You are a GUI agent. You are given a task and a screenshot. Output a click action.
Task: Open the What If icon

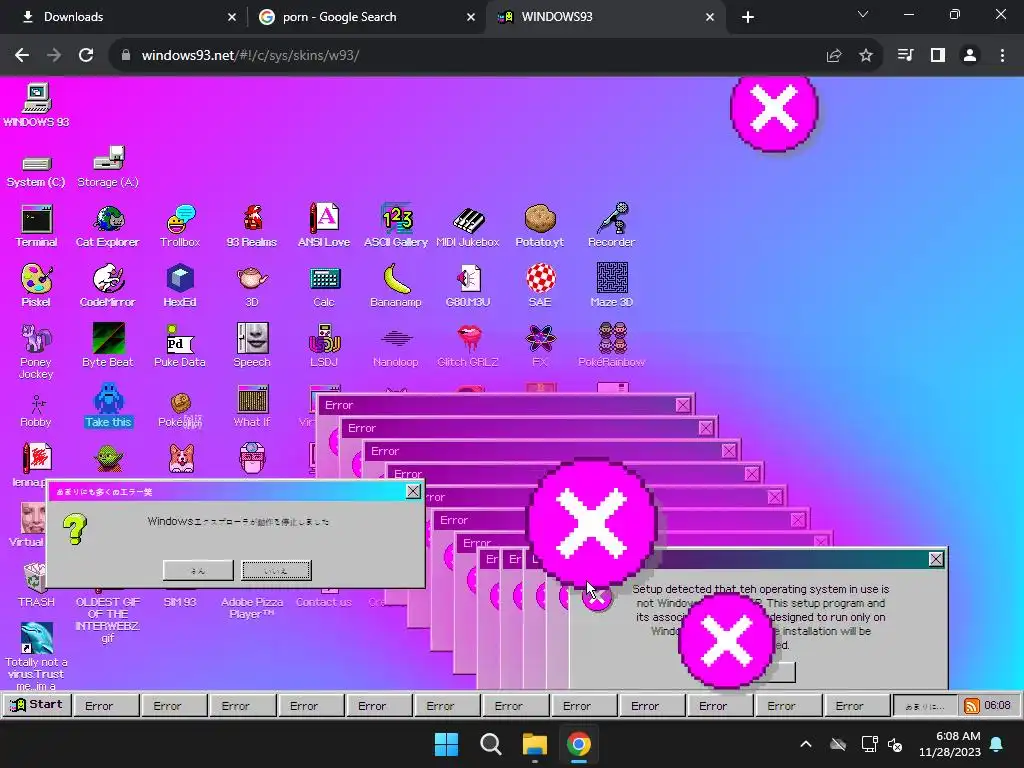[x=252, y=406]
